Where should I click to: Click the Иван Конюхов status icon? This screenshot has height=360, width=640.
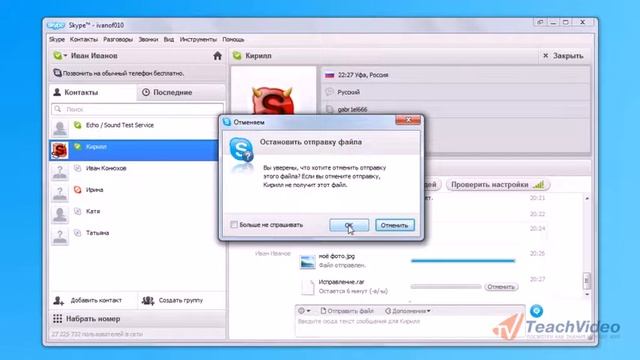pos(77,168)
